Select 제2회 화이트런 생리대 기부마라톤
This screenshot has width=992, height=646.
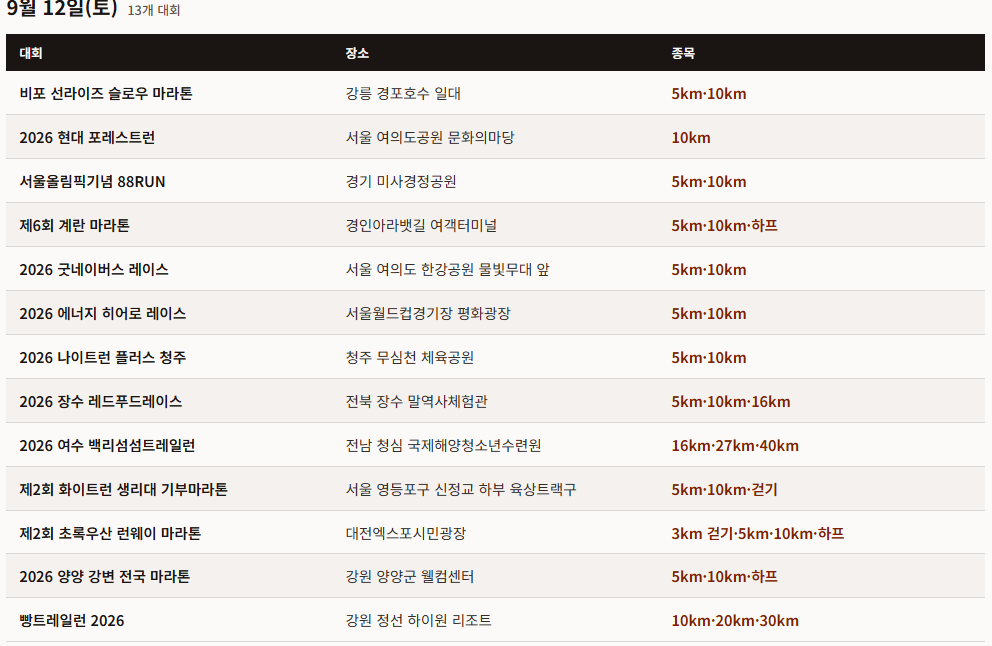(x=123, y=490)
